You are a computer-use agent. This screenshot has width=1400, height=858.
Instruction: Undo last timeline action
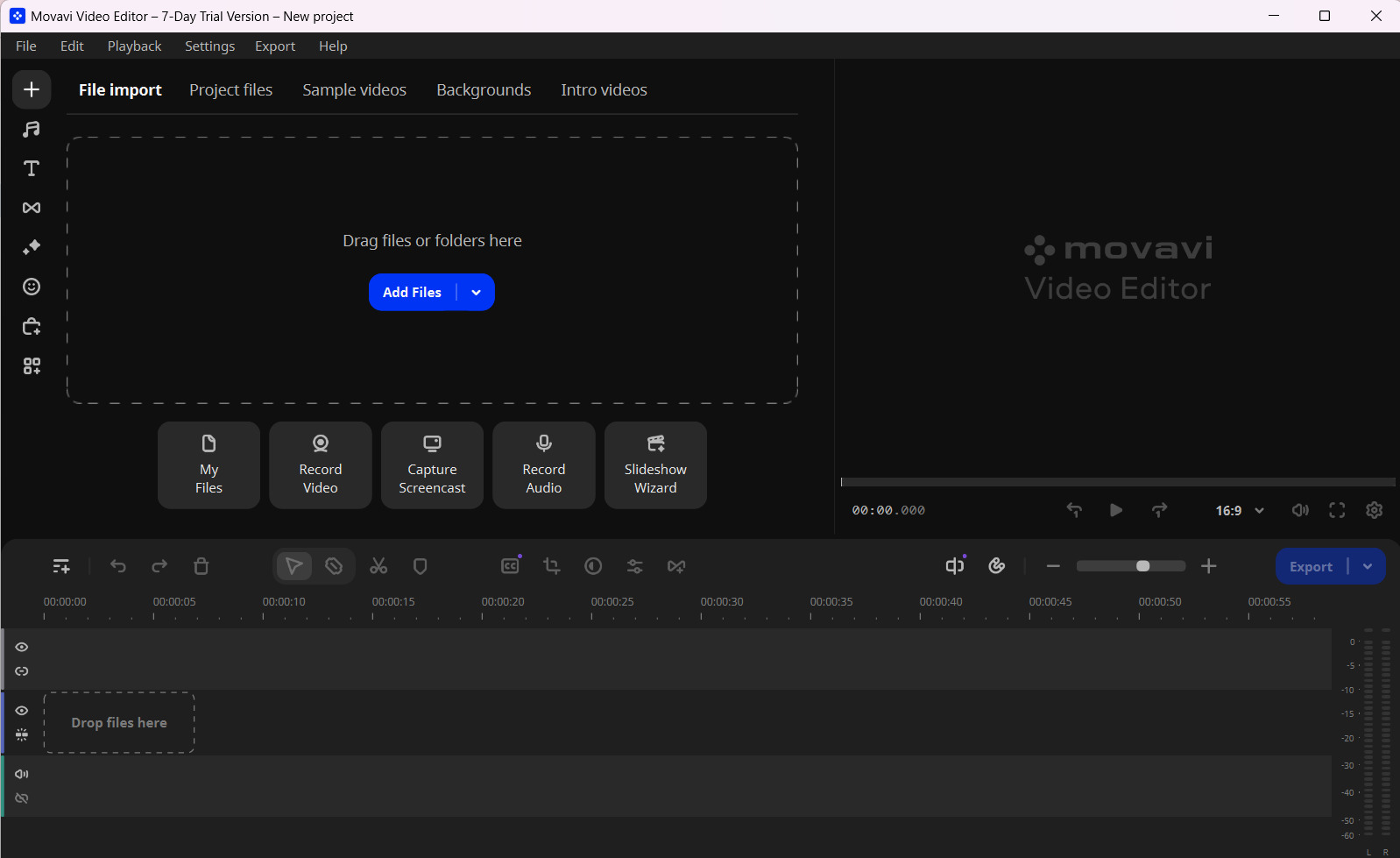pyautogui.click(x=118, y=566)
